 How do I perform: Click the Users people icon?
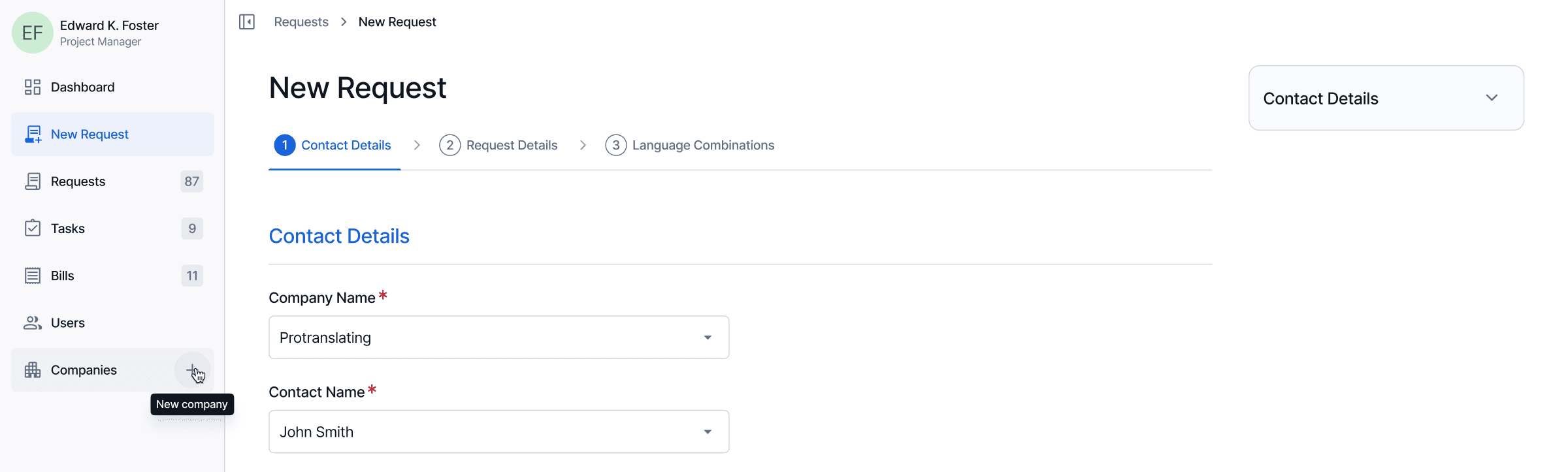click(x=33, y=323)
